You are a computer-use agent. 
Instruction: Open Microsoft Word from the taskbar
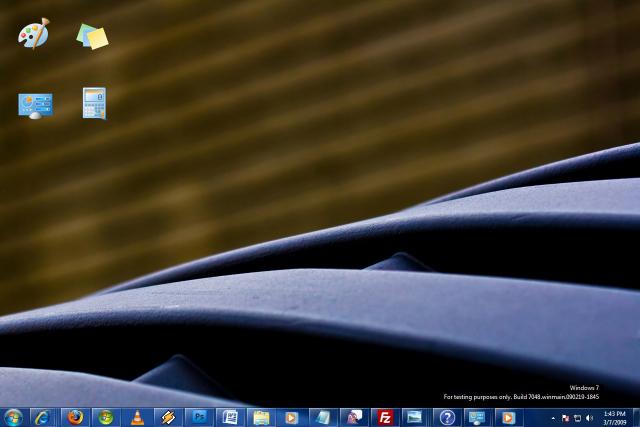[x=230, y=417]
